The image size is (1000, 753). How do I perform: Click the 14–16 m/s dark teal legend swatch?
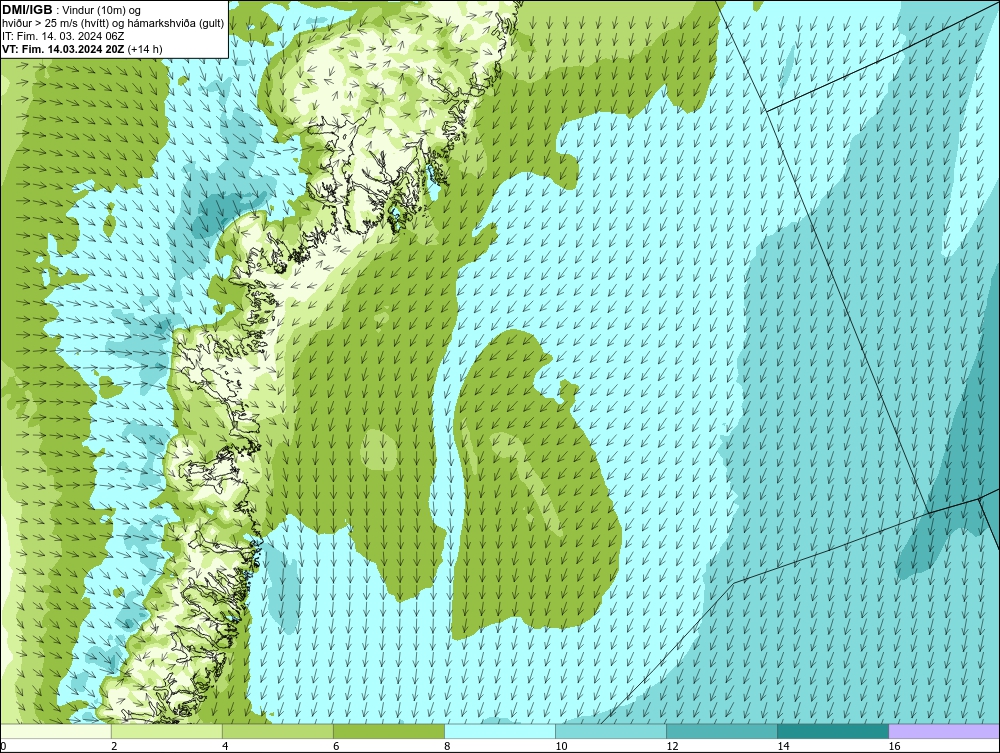[x=833, y=731]
